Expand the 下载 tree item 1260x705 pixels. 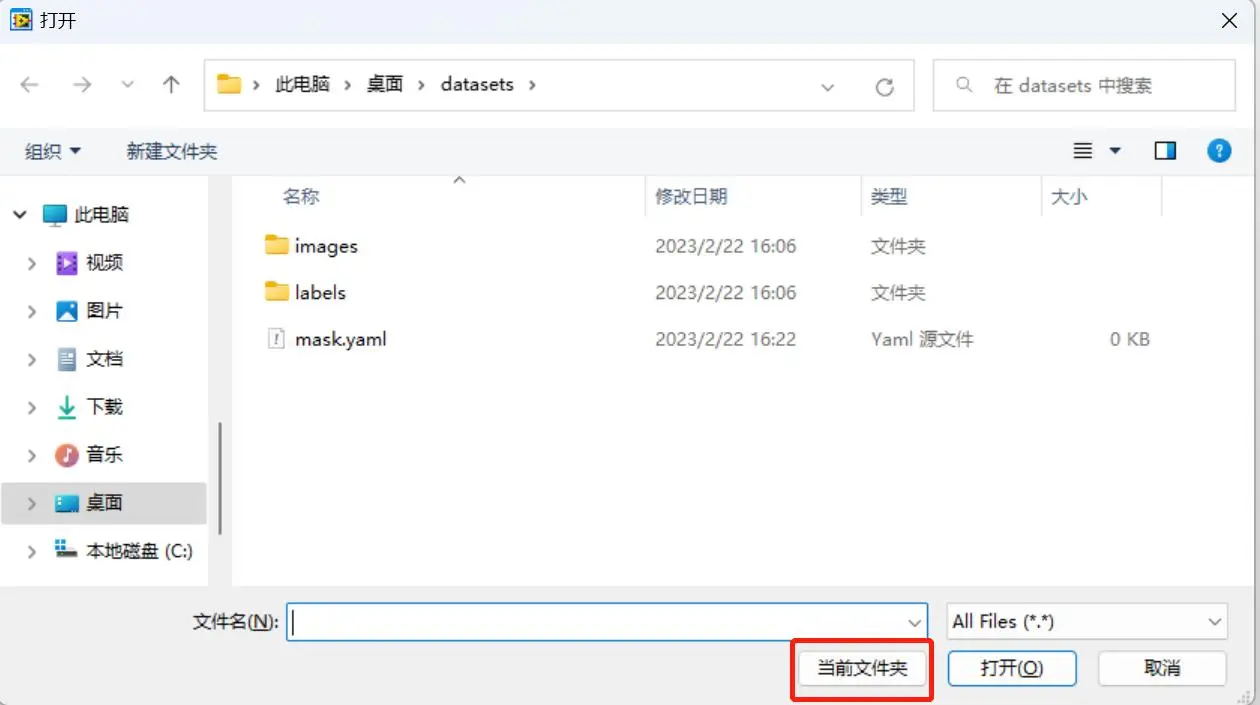32,407
